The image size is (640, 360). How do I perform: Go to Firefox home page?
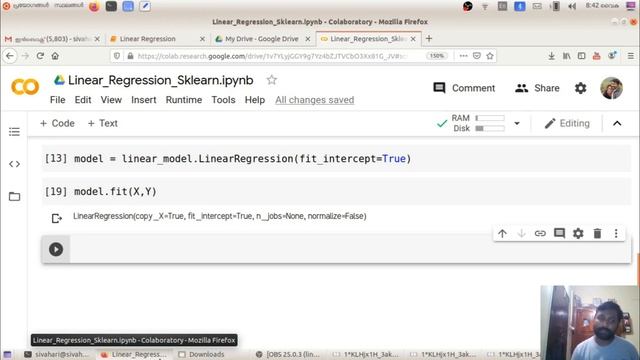point(55,56)
